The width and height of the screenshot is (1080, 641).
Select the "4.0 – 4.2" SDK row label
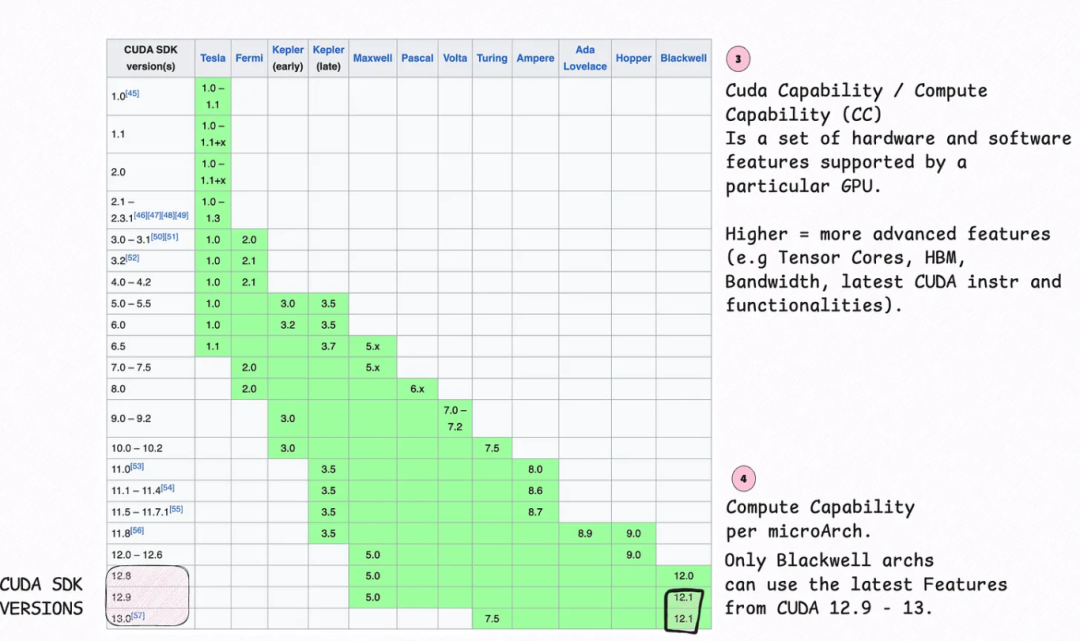131,282
